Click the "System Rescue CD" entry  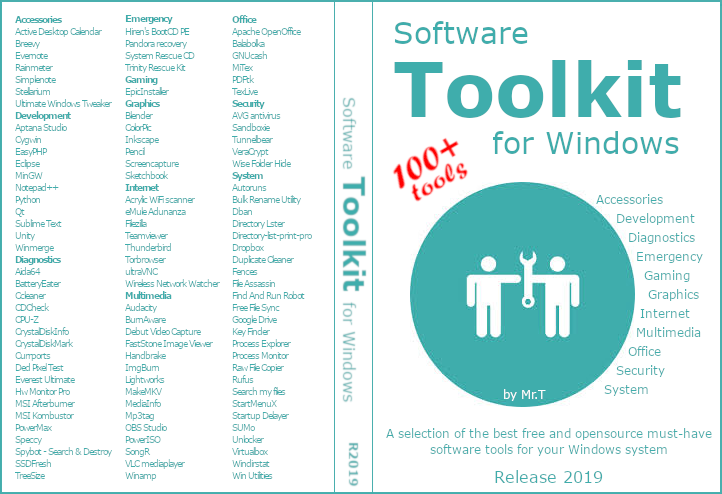160,56
